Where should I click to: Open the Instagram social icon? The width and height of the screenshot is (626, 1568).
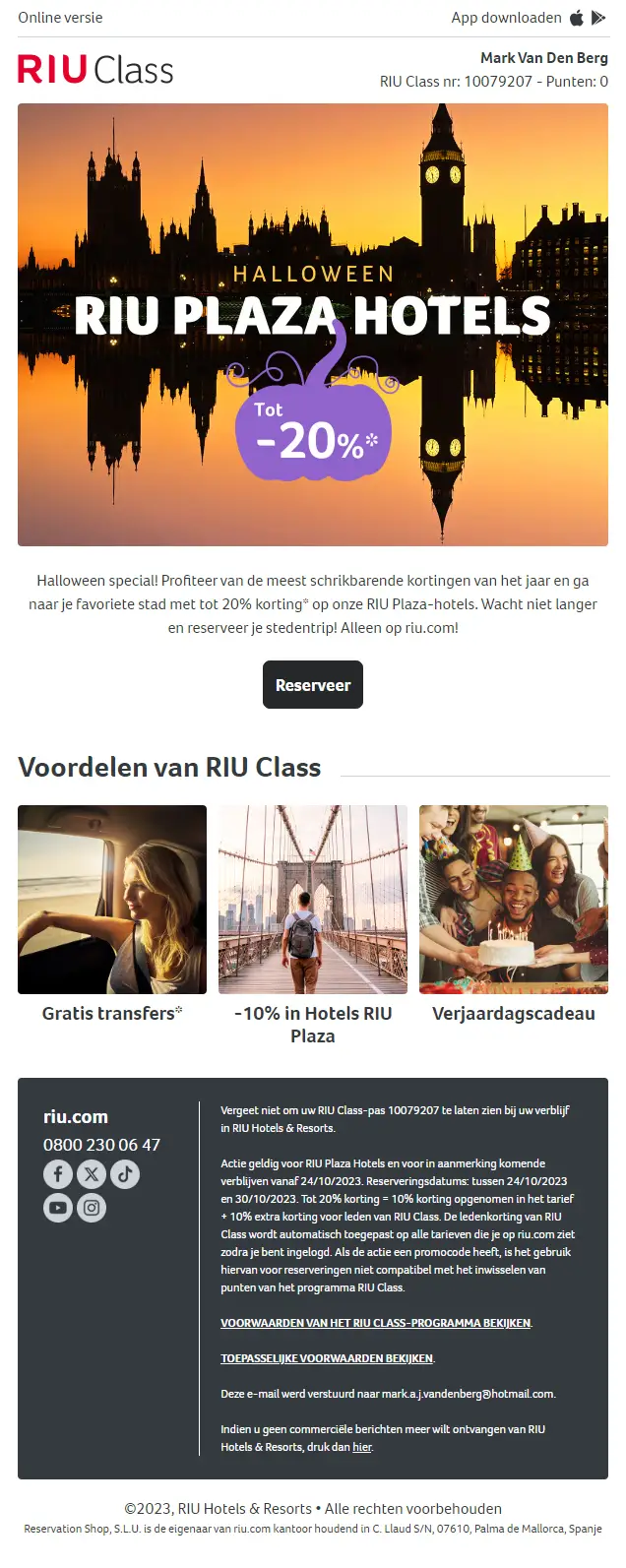[x=92, y=1208]
